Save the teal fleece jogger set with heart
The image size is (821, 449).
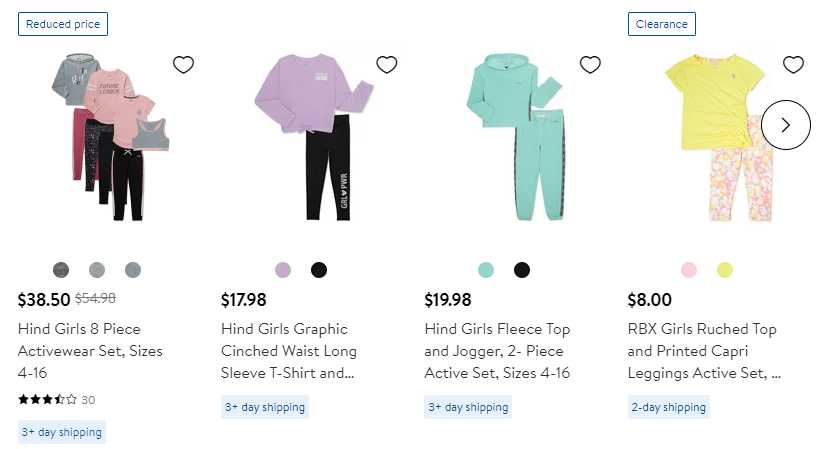click(x=590, y=65)
